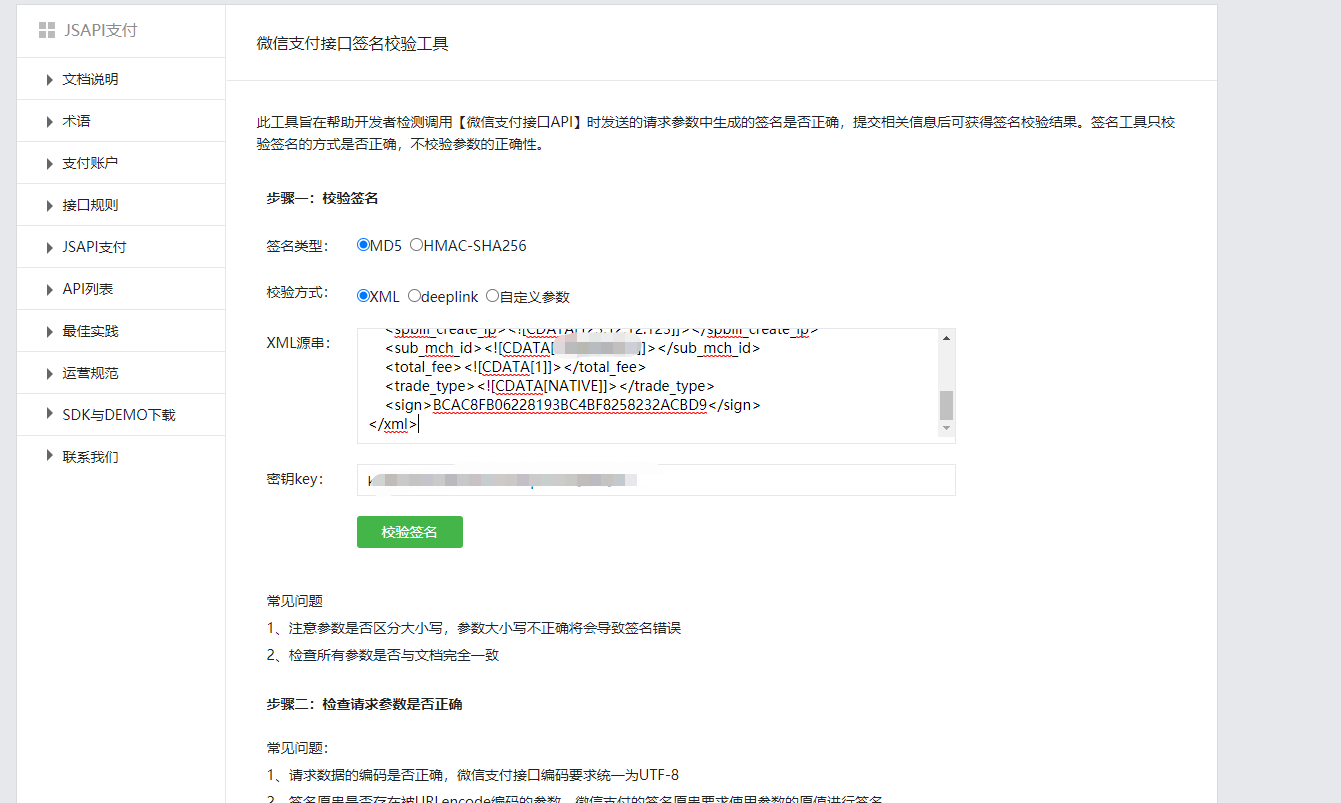The width and height of the screenshot is (1341, 803).
Task: Click the 签名类型 label
Action: pos(297,246)
